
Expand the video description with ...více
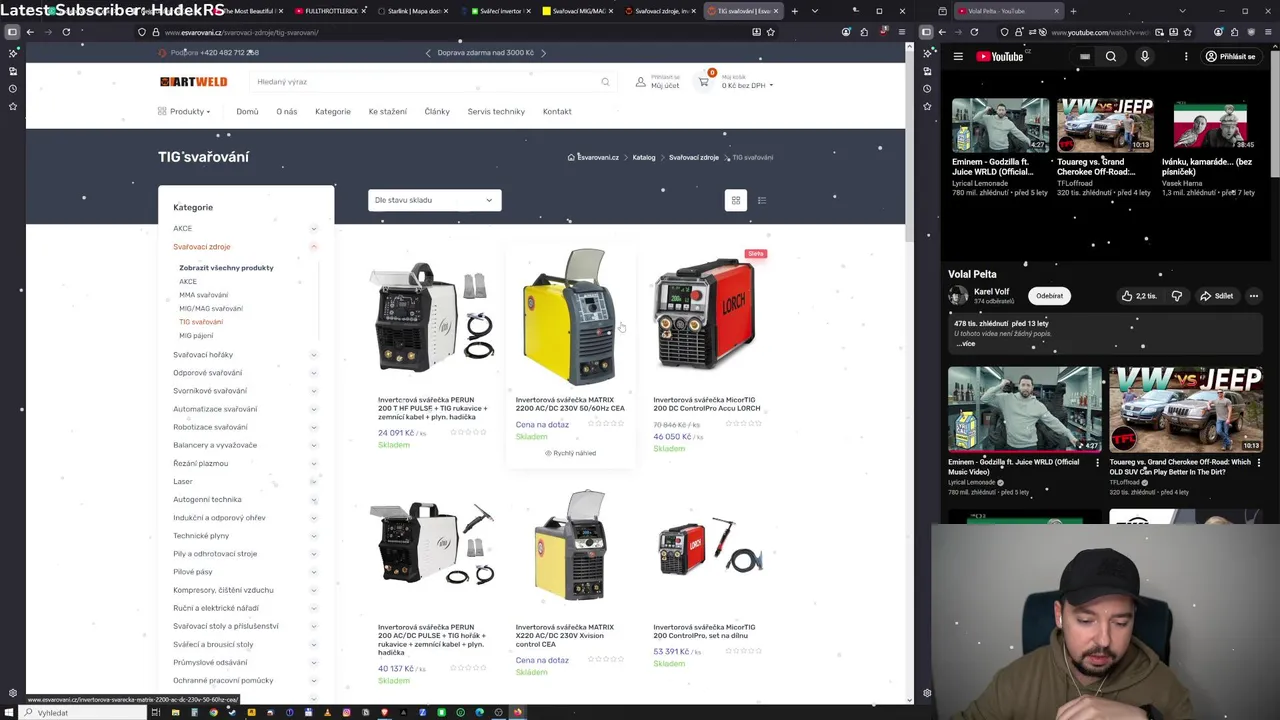(x=965, y=344)
